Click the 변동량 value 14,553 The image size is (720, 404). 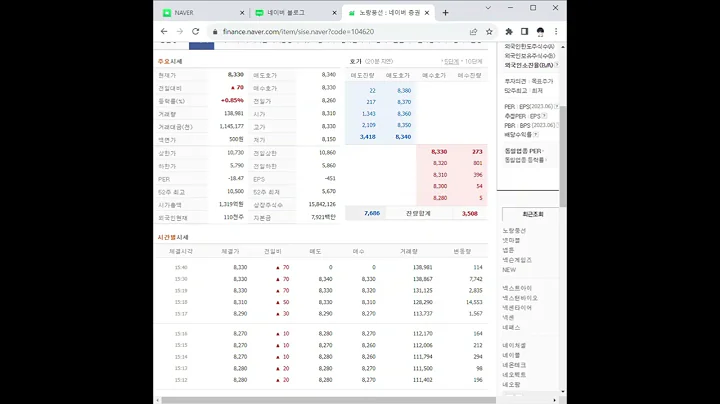tap(474, 302)
